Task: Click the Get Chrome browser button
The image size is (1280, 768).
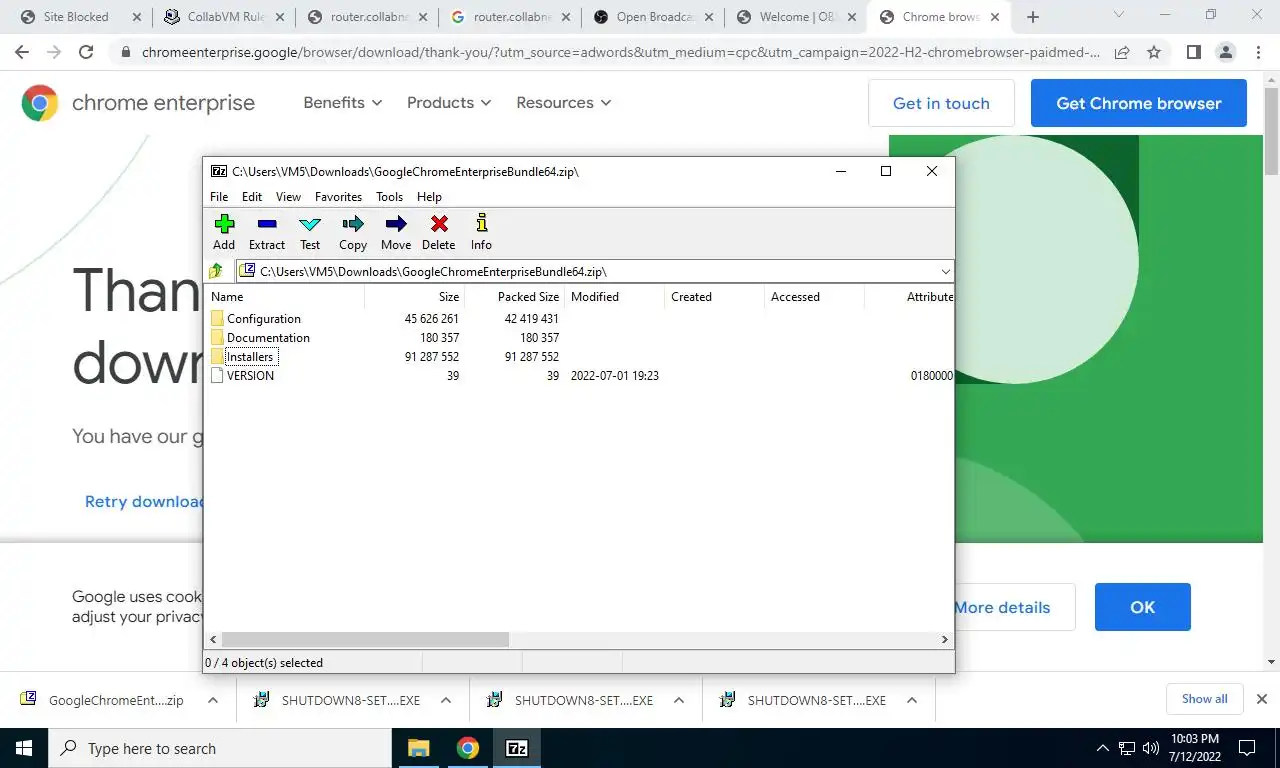Action: coord(1139,103)
